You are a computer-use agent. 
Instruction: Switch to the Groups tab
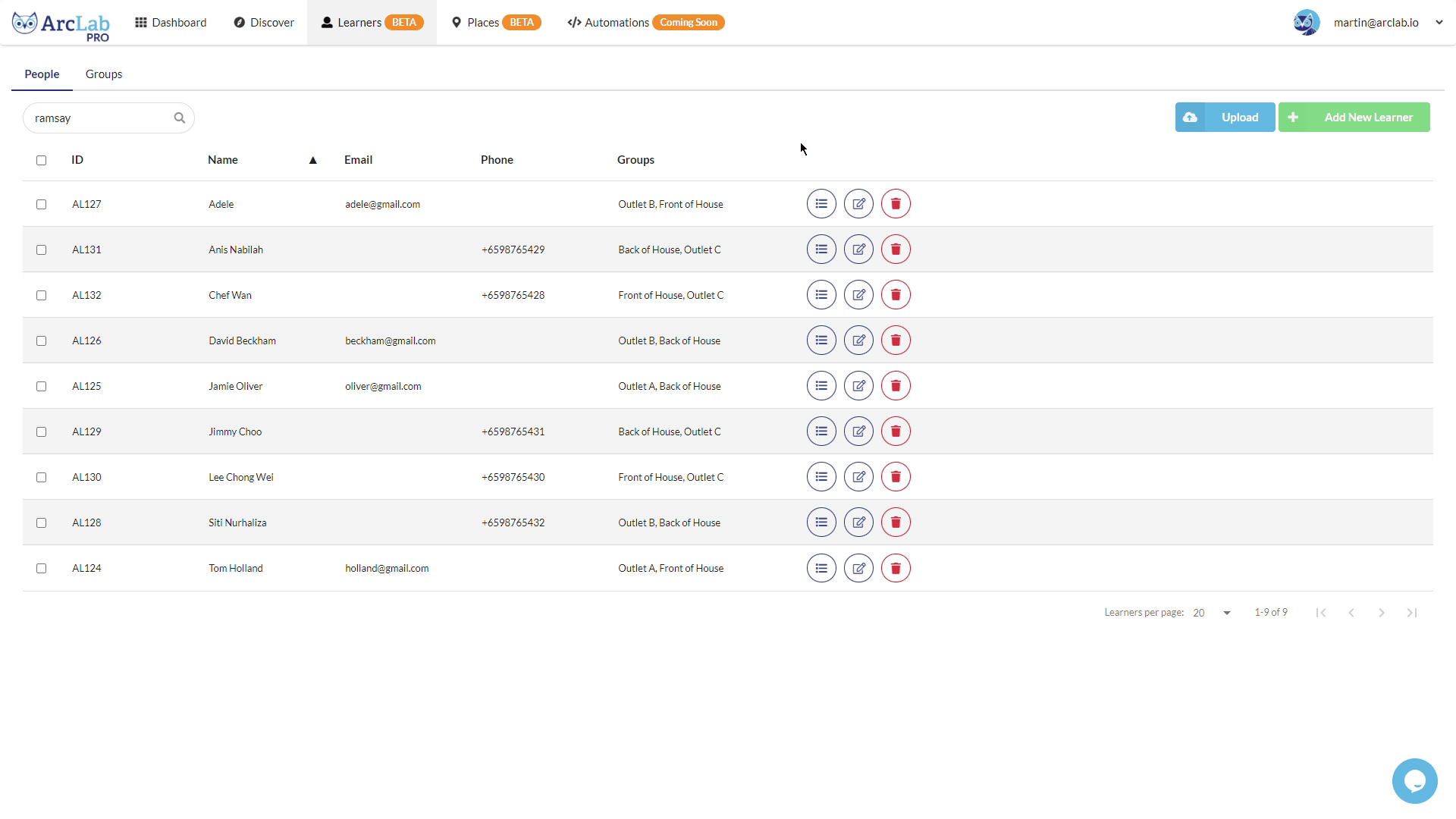click(x=104, y=74)
